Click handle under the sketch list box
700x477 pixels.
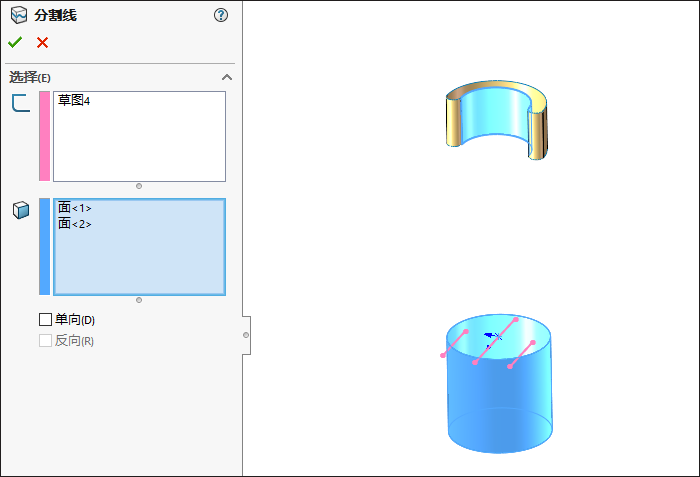click(x=139, y=186)
